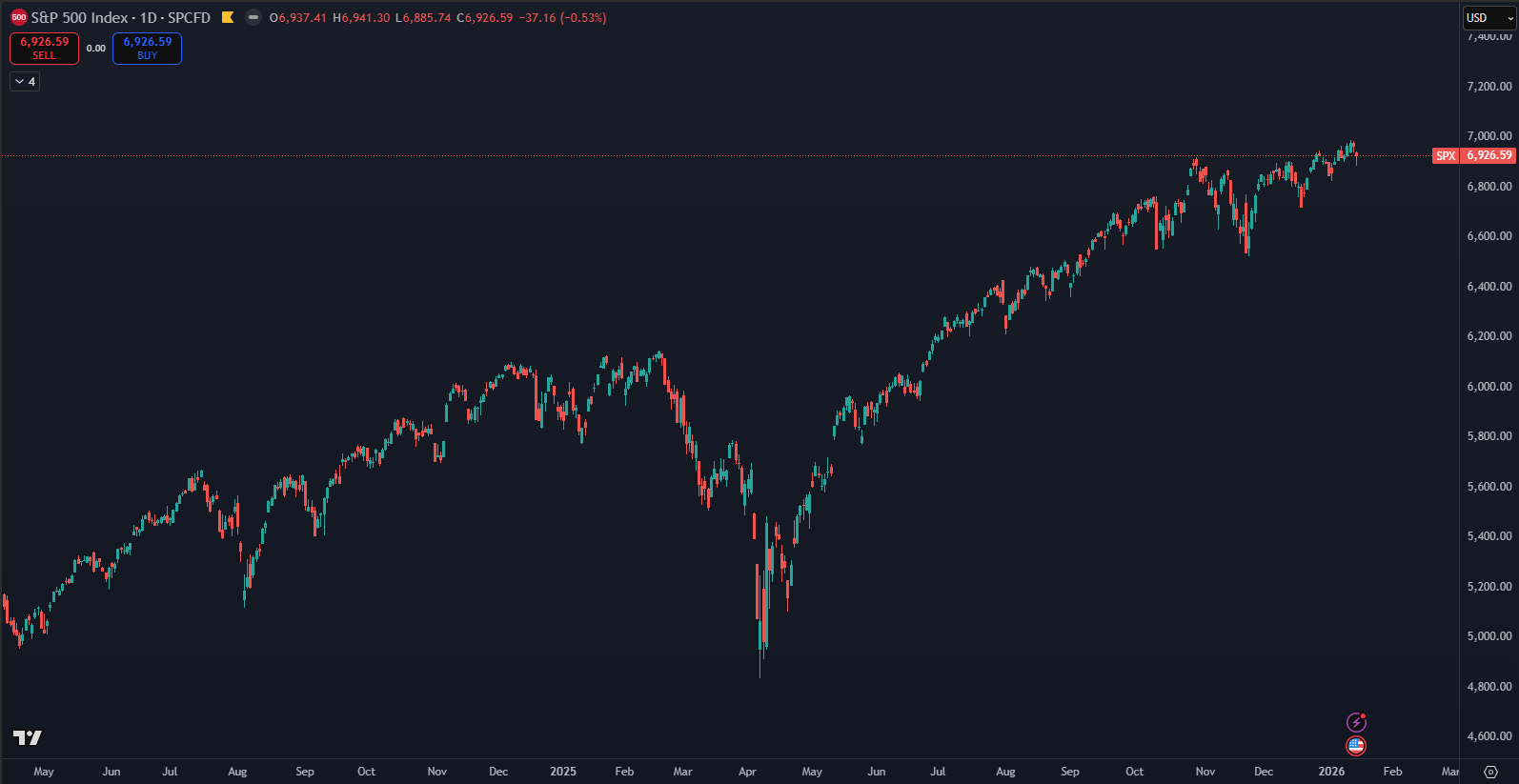Click the 7,000.00 price axis label
The image size is (1519, 784).
(x=1489, y=136)
